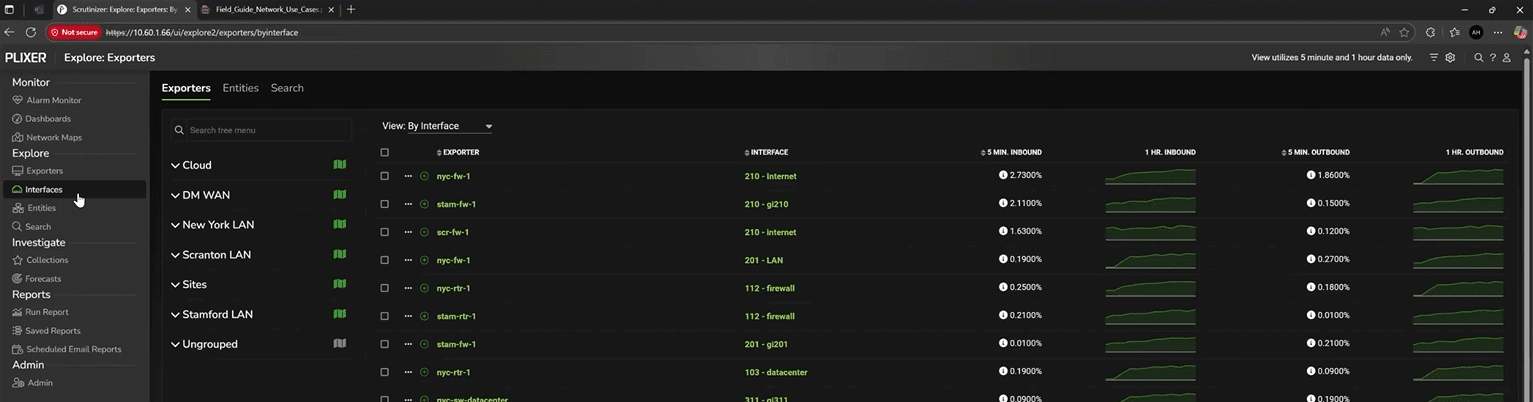Open the View: By Interface dropdown
The width and height of the screenshot is (1533, 402).
[437, 126]
